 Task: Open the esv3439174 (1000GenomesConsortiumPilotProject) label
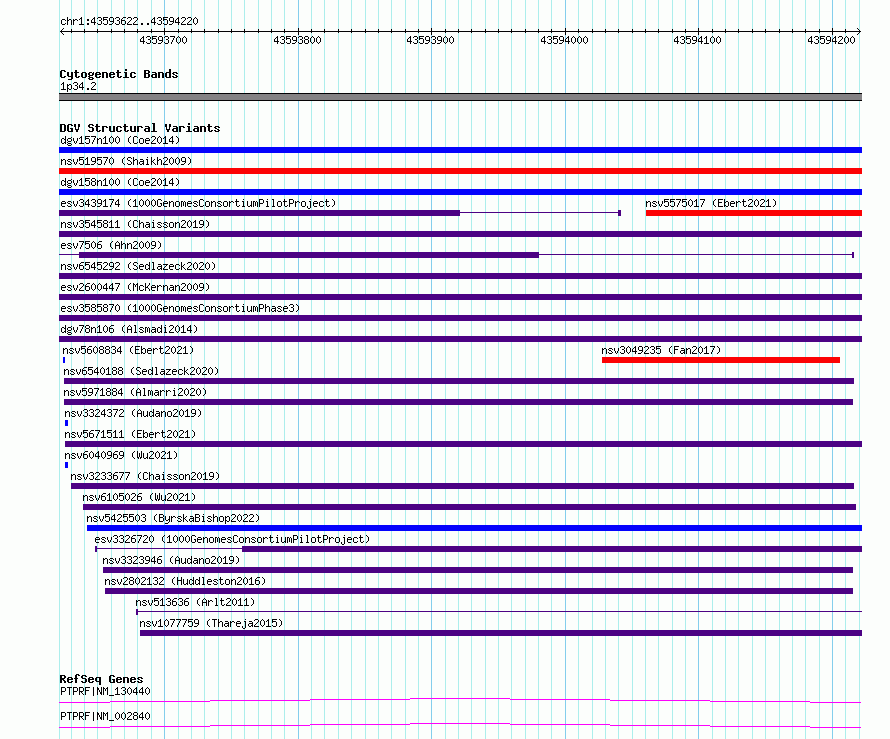pos(198,203)
